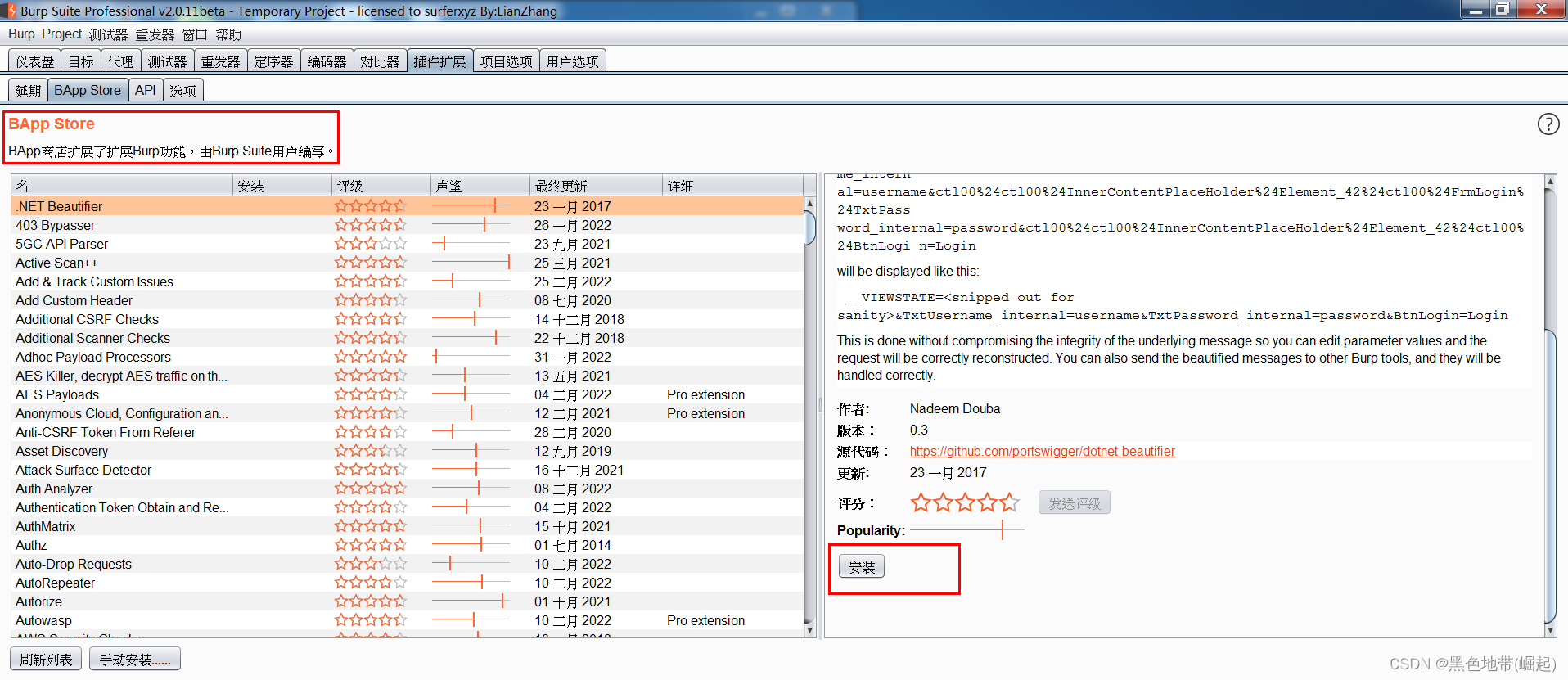Viewport: 1568px width, 680px height.
Task: Switch to the 目标 tab
Action: (80, 61)
